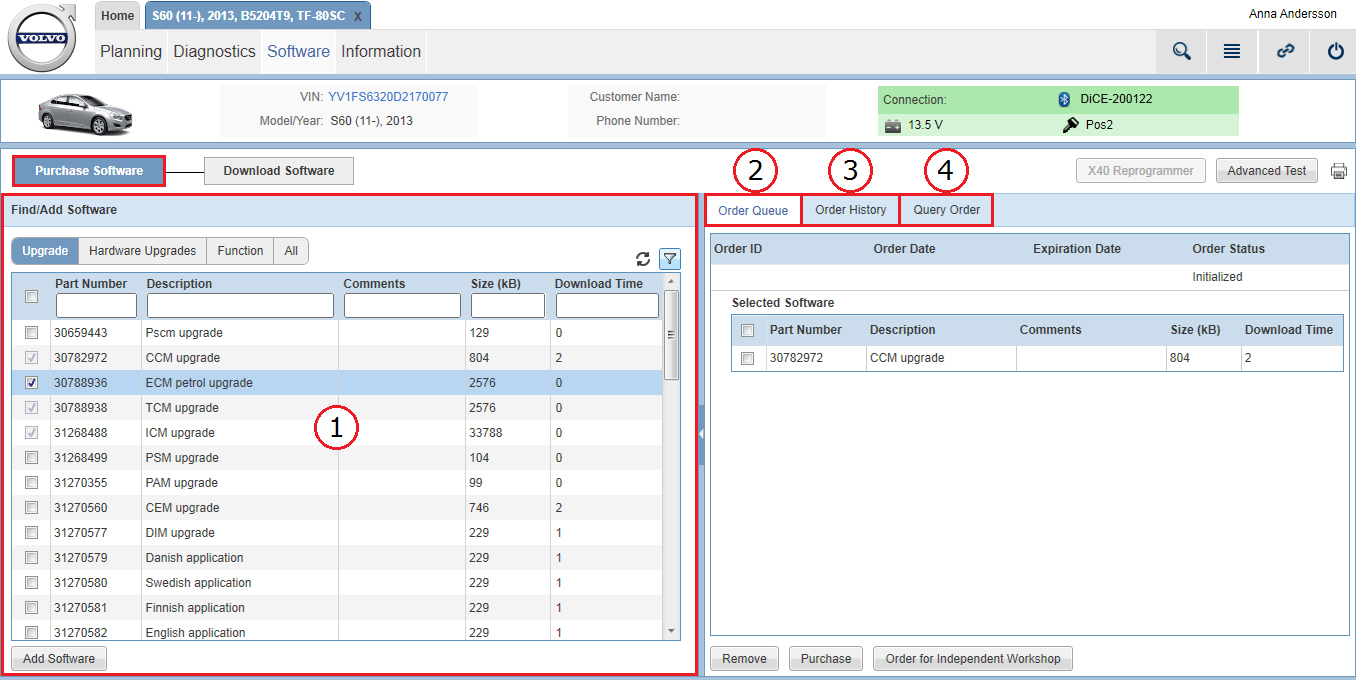Viewport: 1356px width, 680px height.
Task: Click the Volvo logo
Action: (42, 38)
